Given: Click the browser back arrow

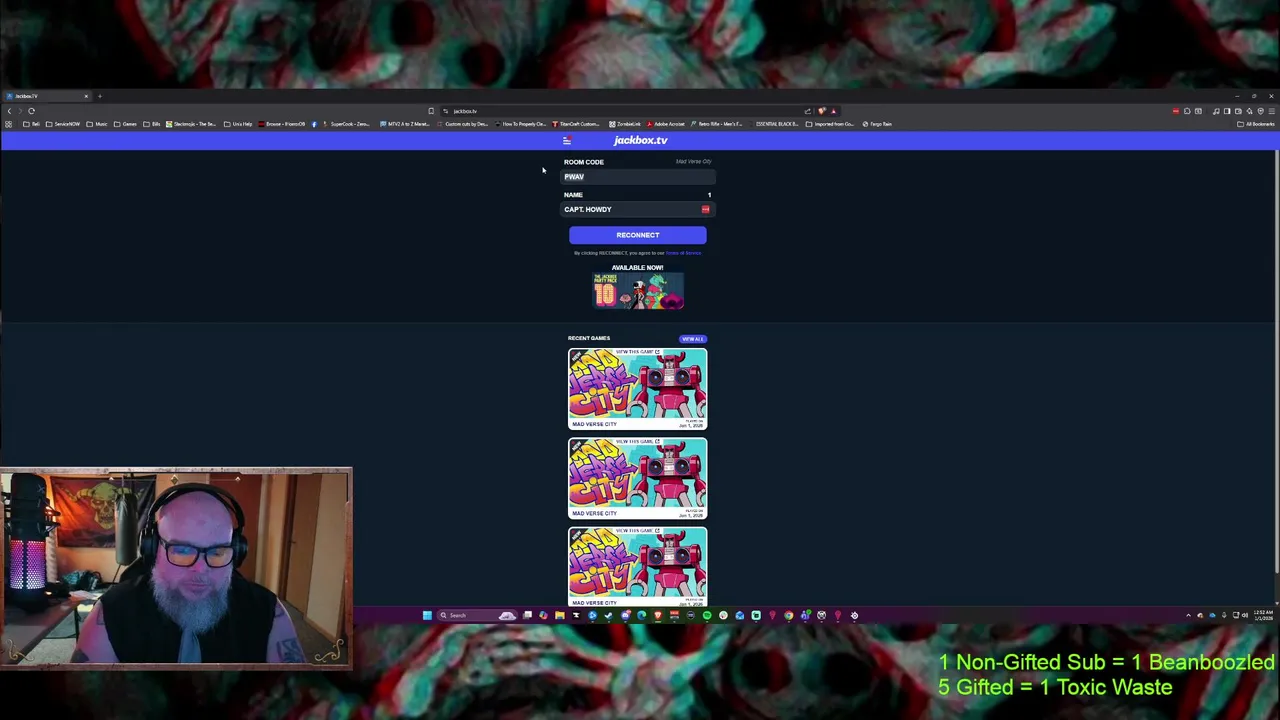Looking at the screenshot, I should pyautogui.click(x=9, y=111).
